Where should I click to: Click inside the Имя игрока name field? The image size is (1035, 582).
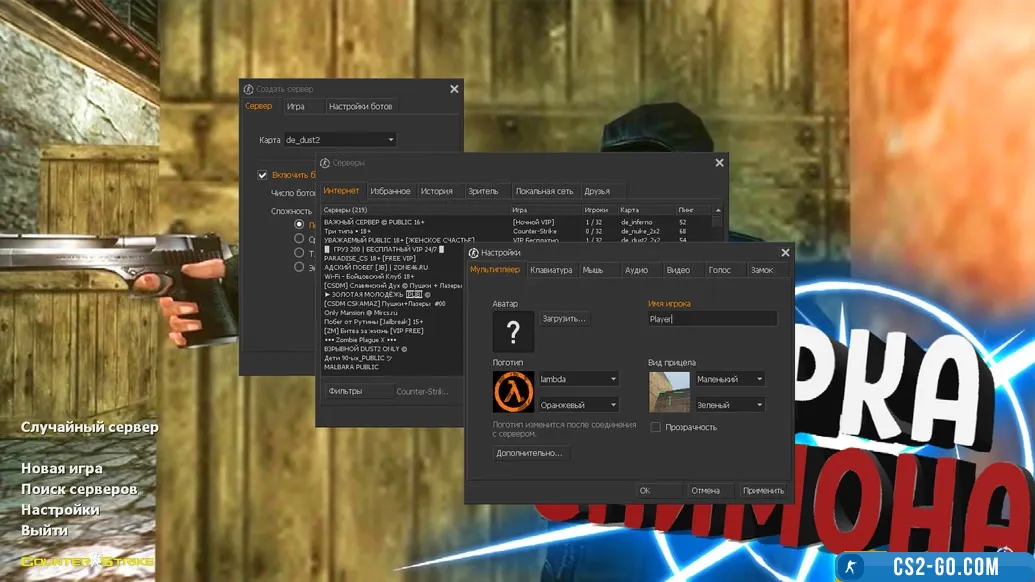pos(711,319)
